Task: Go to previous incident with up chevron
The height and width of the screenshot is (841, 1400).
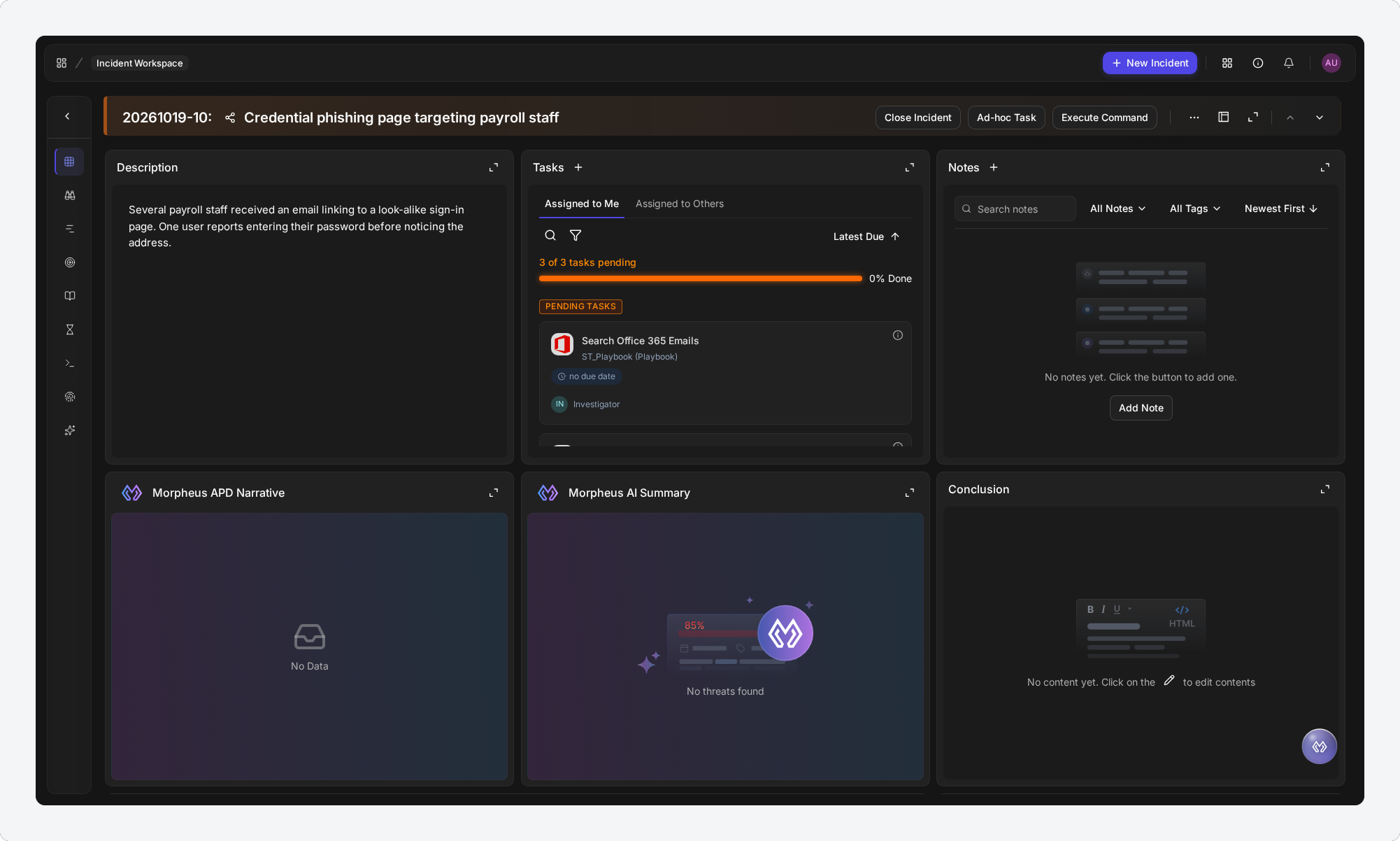Action: 1290,118
